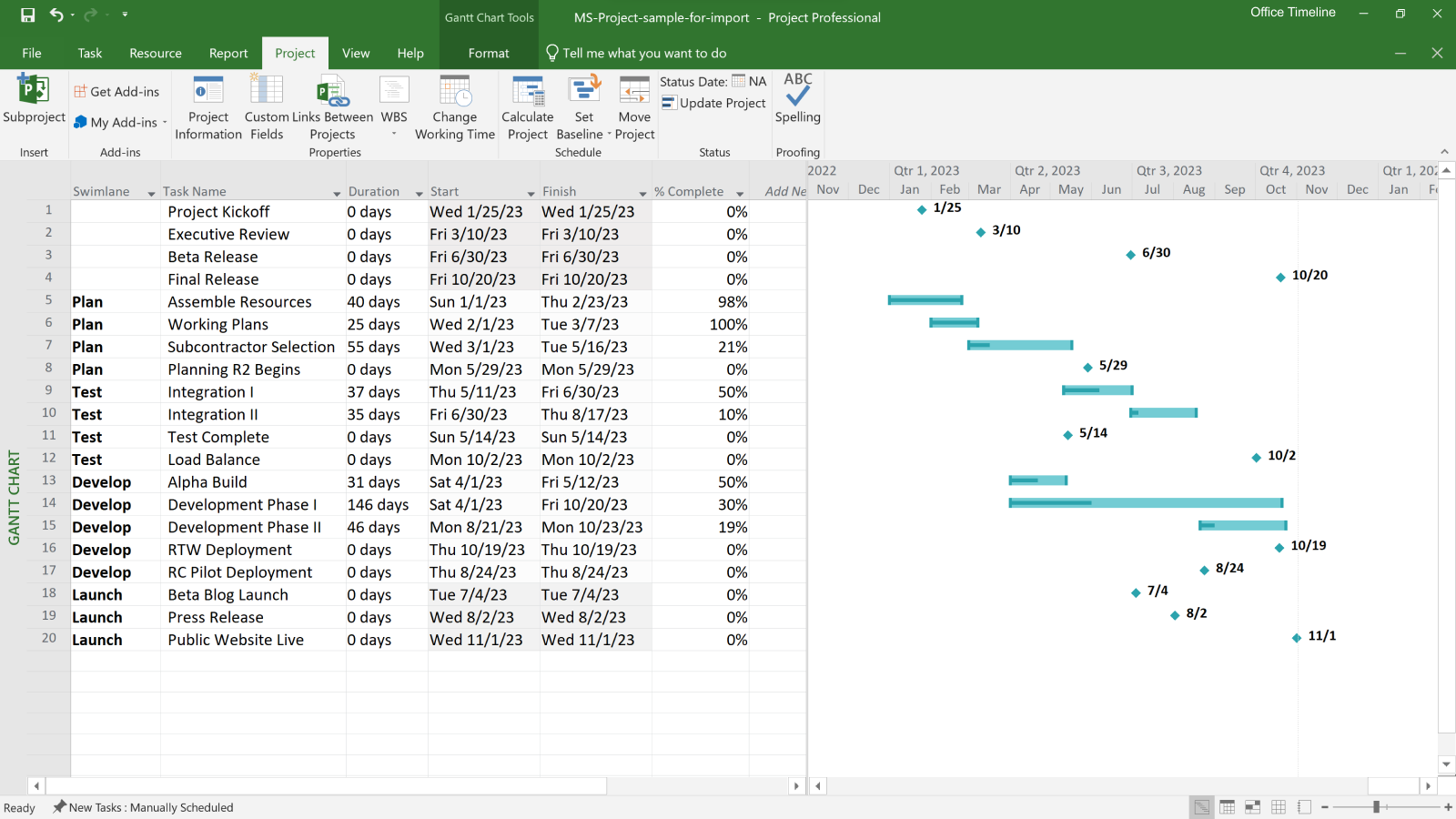Switch to the View ribbon tab
Image resolution: width=1456 pixels, height=819 pixels.
coord(356,53)
